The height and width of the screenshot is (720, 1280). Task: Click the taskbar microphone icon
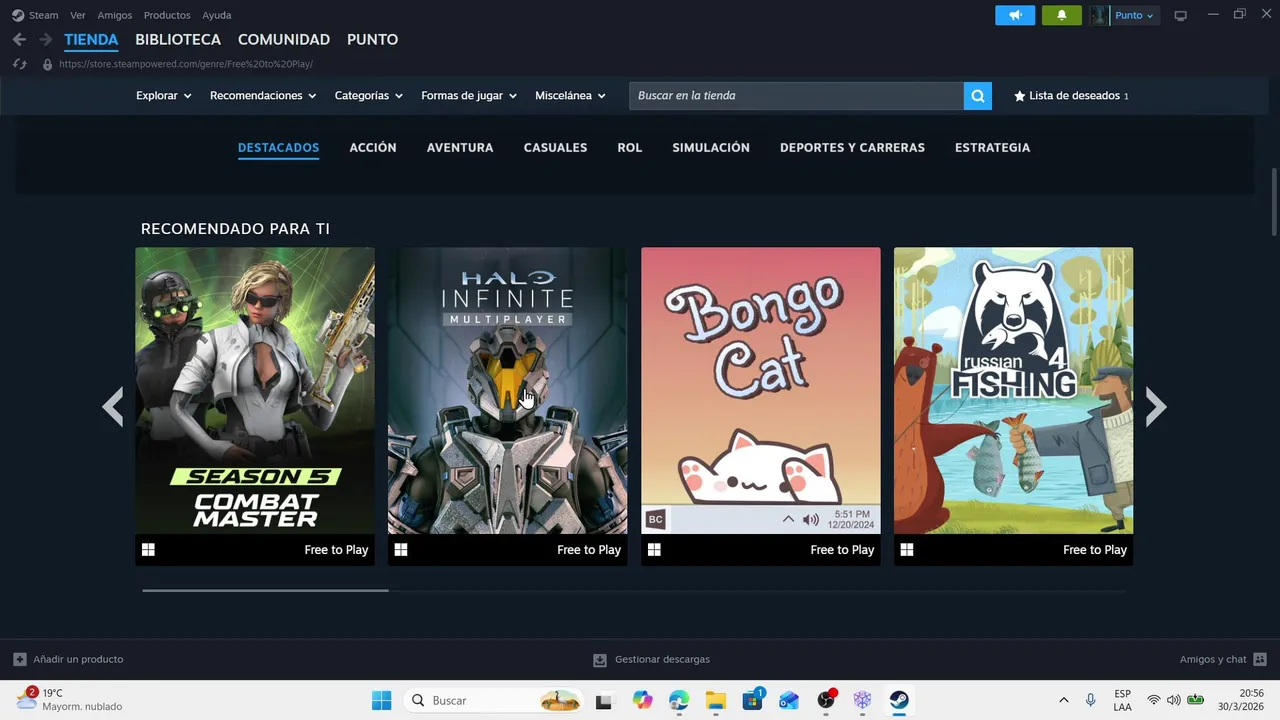click(x=1090, y=700)
